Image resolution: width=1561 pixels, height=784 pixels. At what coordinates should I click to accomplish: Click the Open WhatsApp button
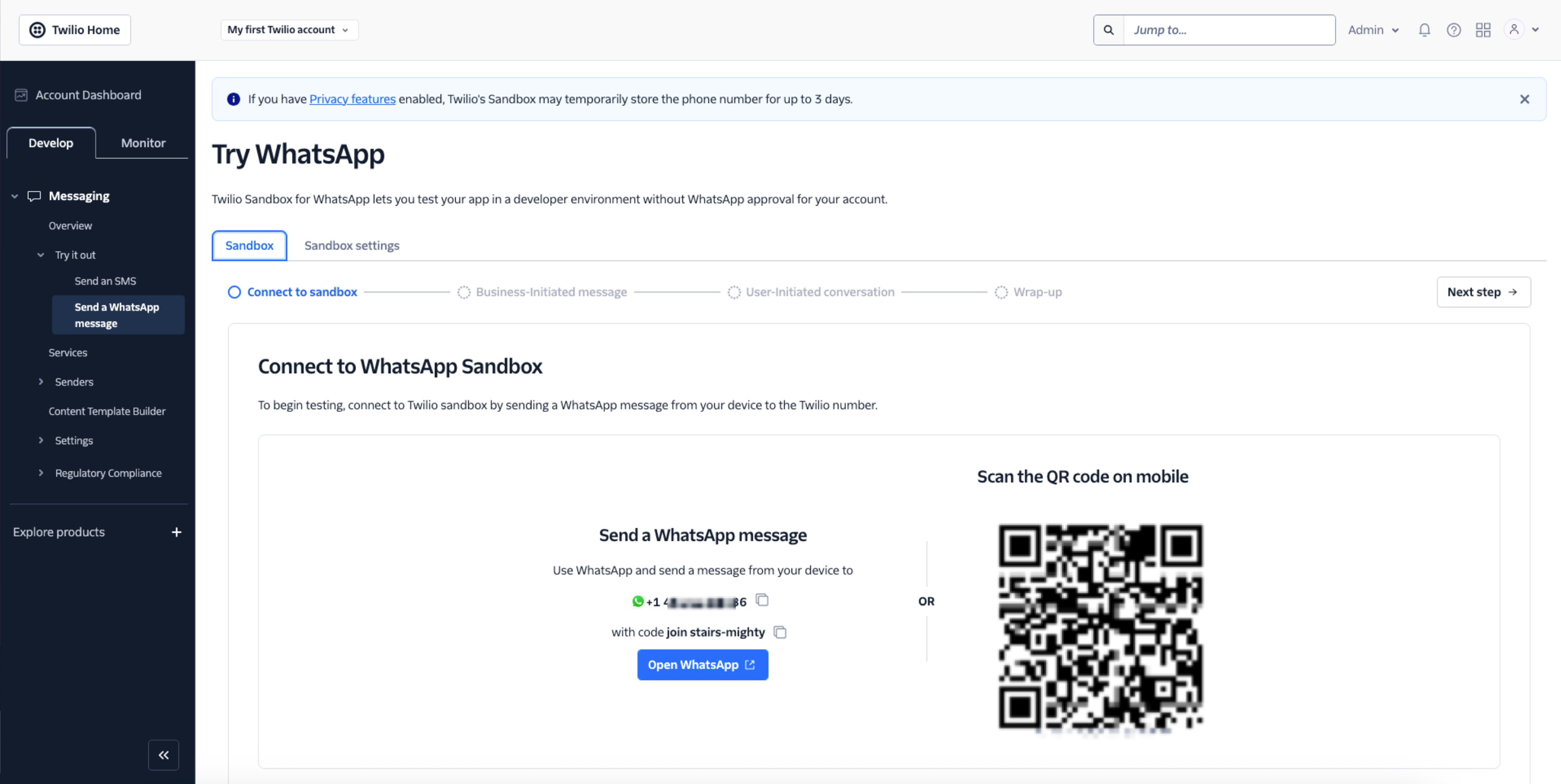(x=702, y=664)
